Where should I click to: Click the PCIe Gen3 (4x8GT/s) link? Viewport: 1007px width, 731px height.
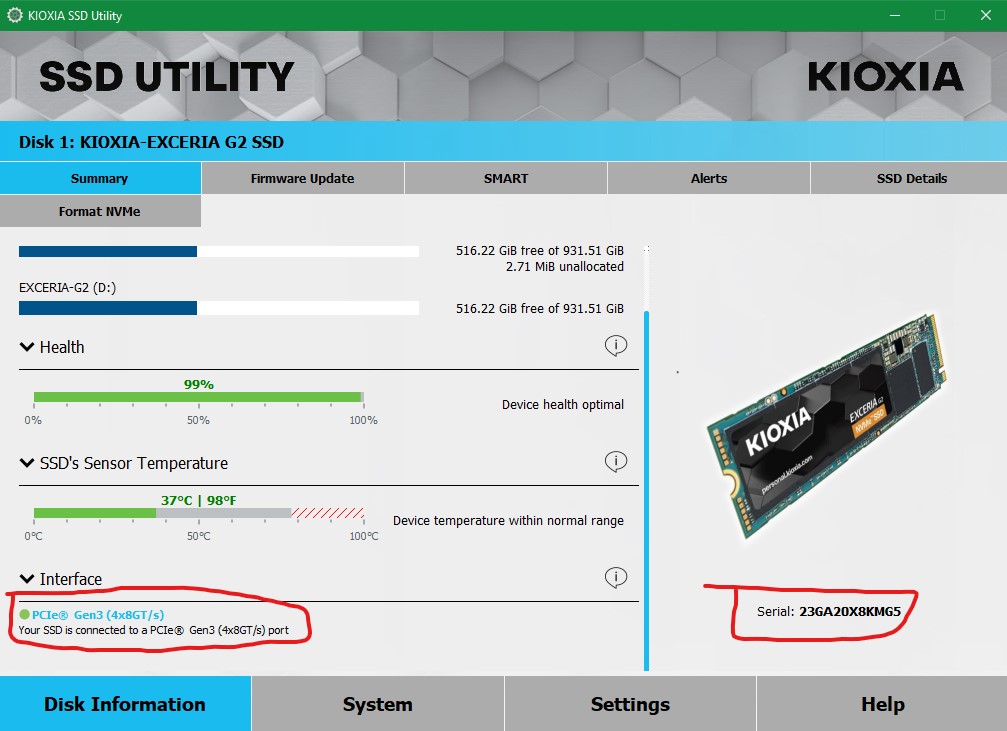tap(98, 615)
